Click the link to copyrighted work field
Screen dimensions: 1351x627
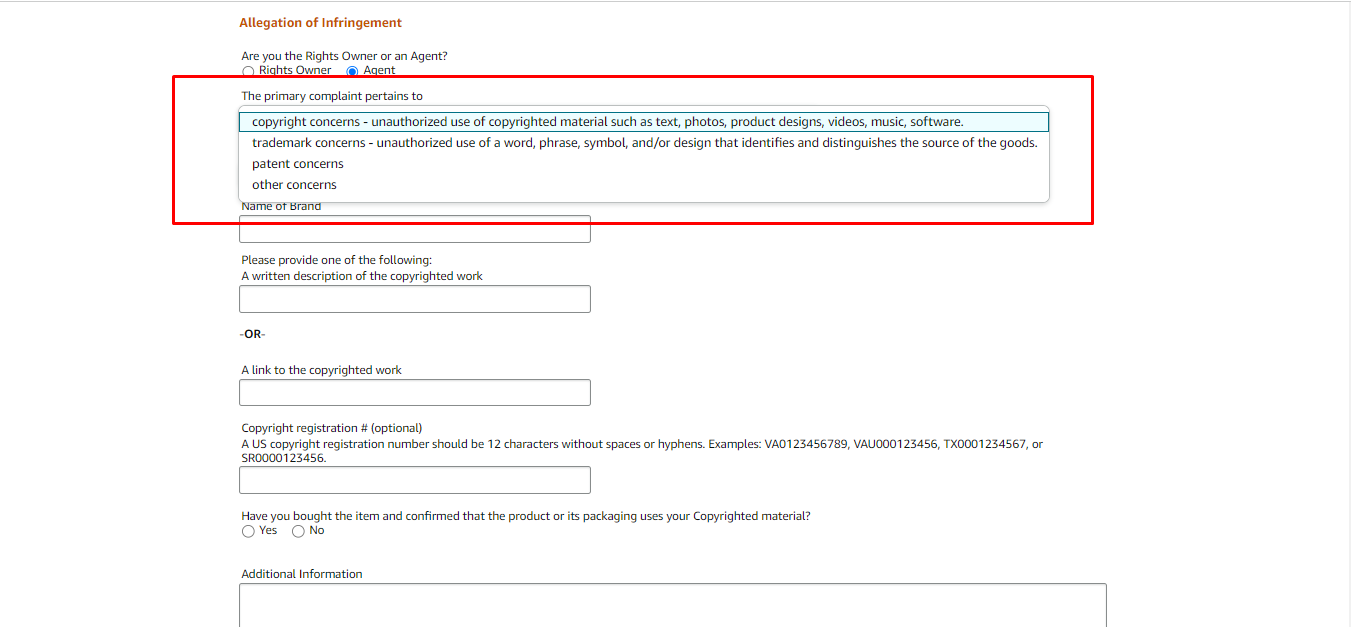click(414, 392)
